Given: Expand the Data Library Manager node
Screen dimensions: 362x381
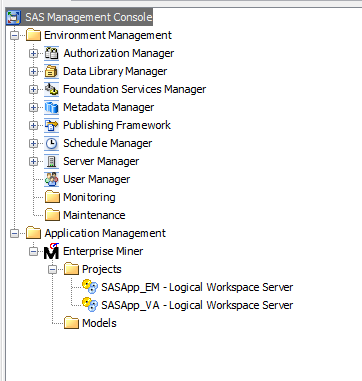Looking at the screenshot, I should [x=33, y=71].
